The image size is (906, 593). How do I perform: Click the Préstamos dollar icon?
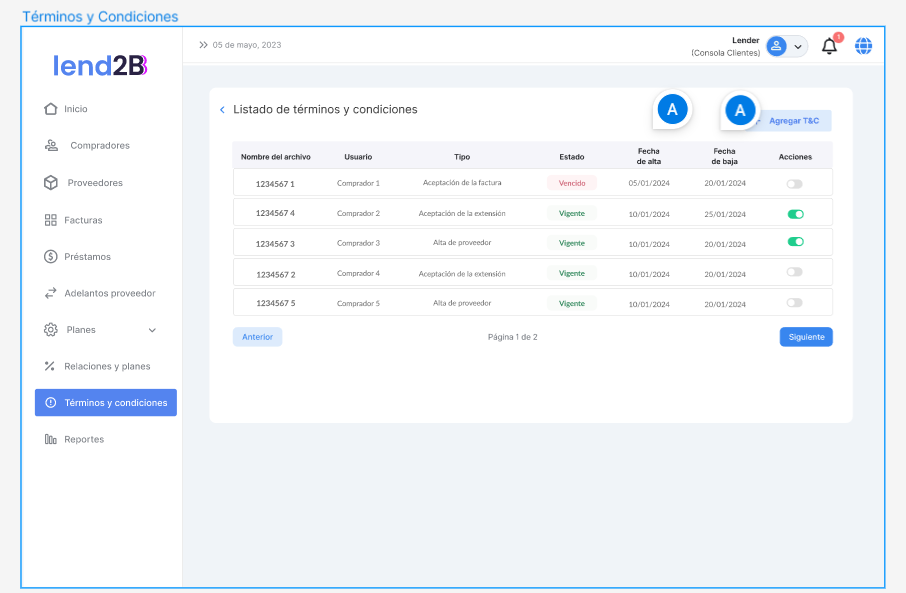pos(51,257)
